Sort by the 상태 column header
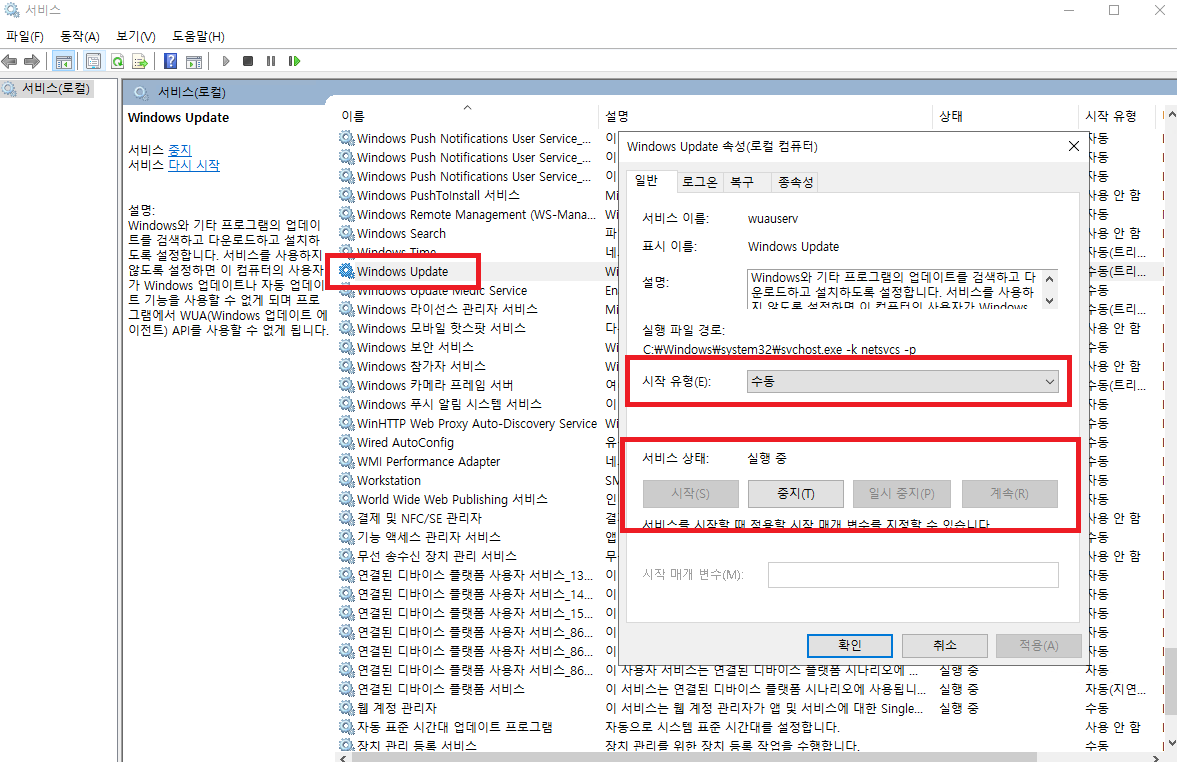 [1006, 116]
